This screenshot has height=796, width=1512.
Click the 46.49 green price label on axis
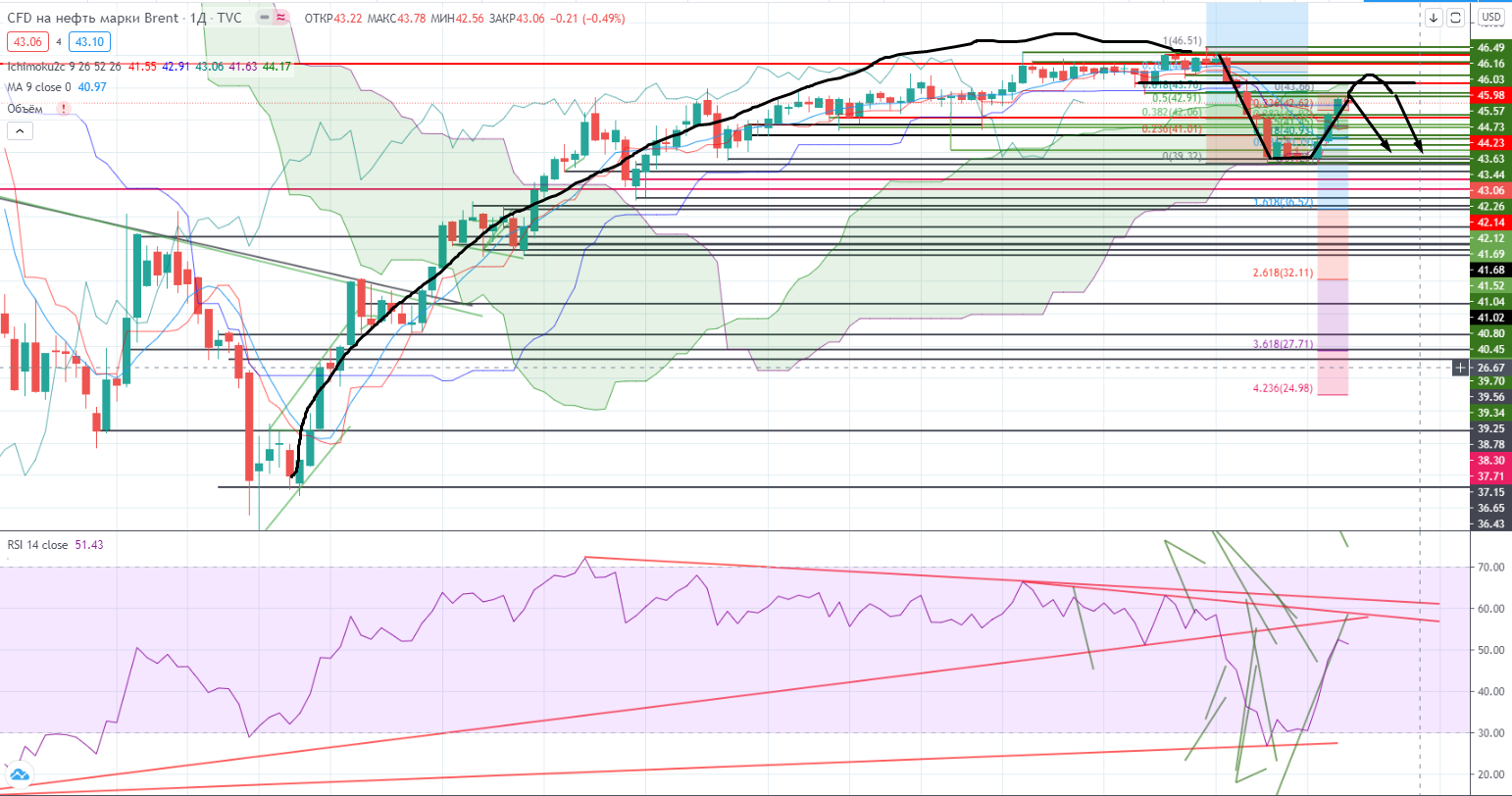click(1490, 47)
